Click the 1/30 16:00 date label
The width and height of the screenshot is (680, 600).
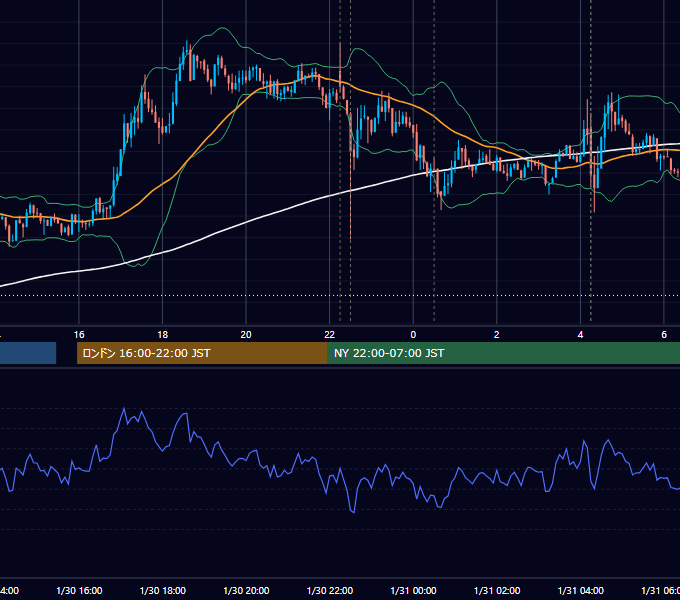pos(79,590)
